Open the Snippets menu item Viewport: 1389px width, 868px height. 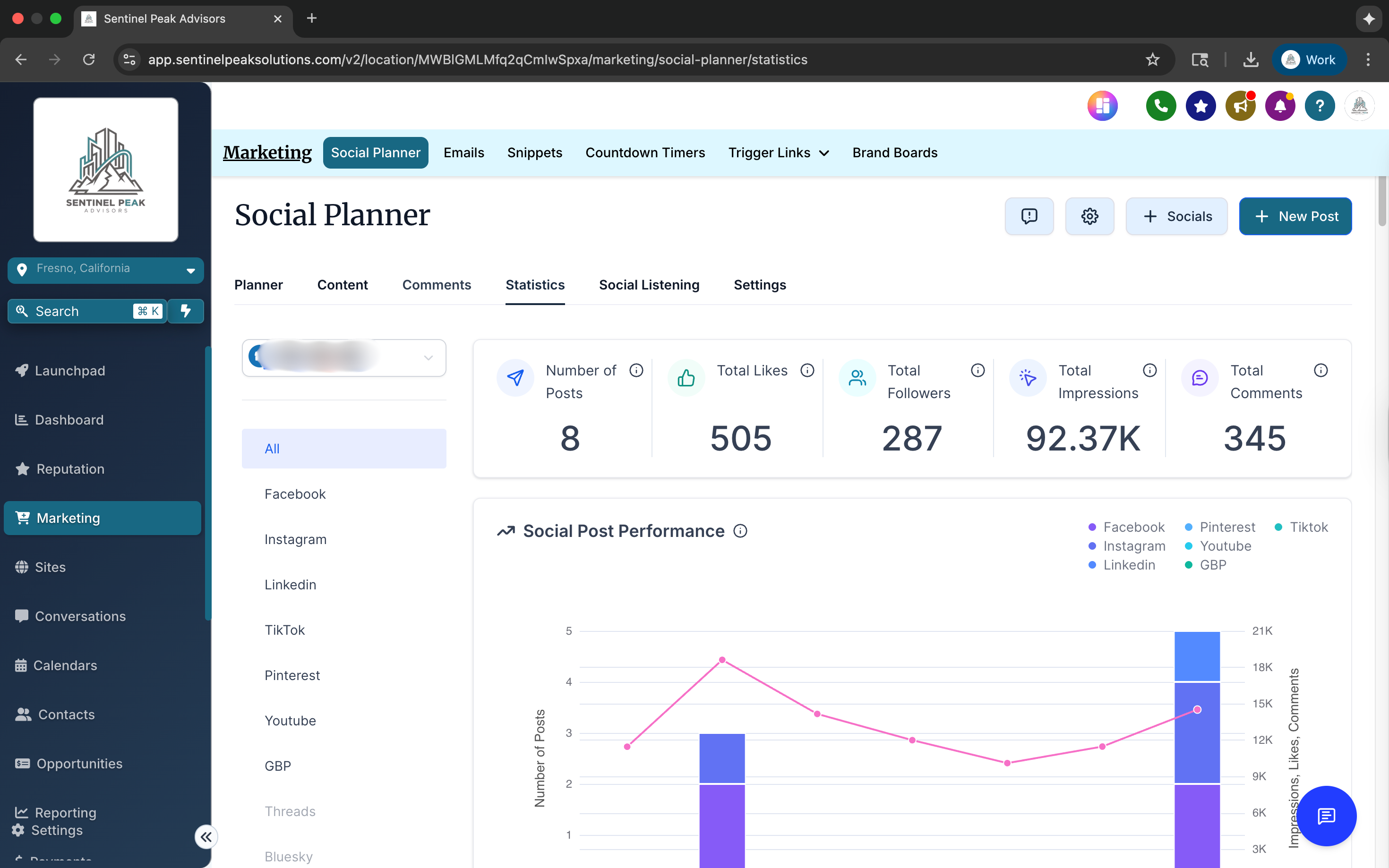click(x=535, y=153)
